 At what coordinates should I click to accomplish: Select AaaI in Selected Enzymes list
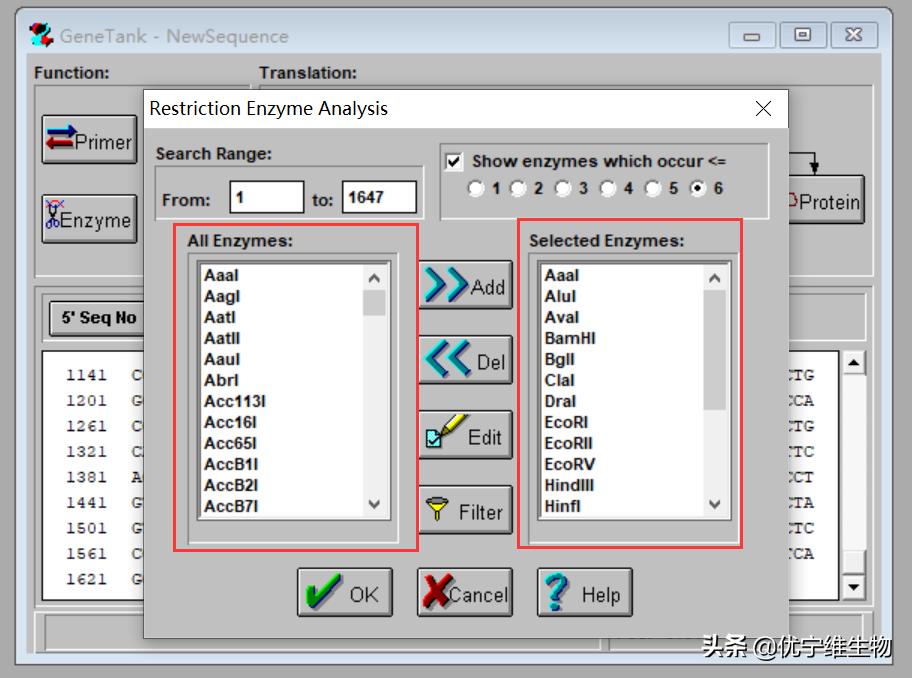pos(562,275)
